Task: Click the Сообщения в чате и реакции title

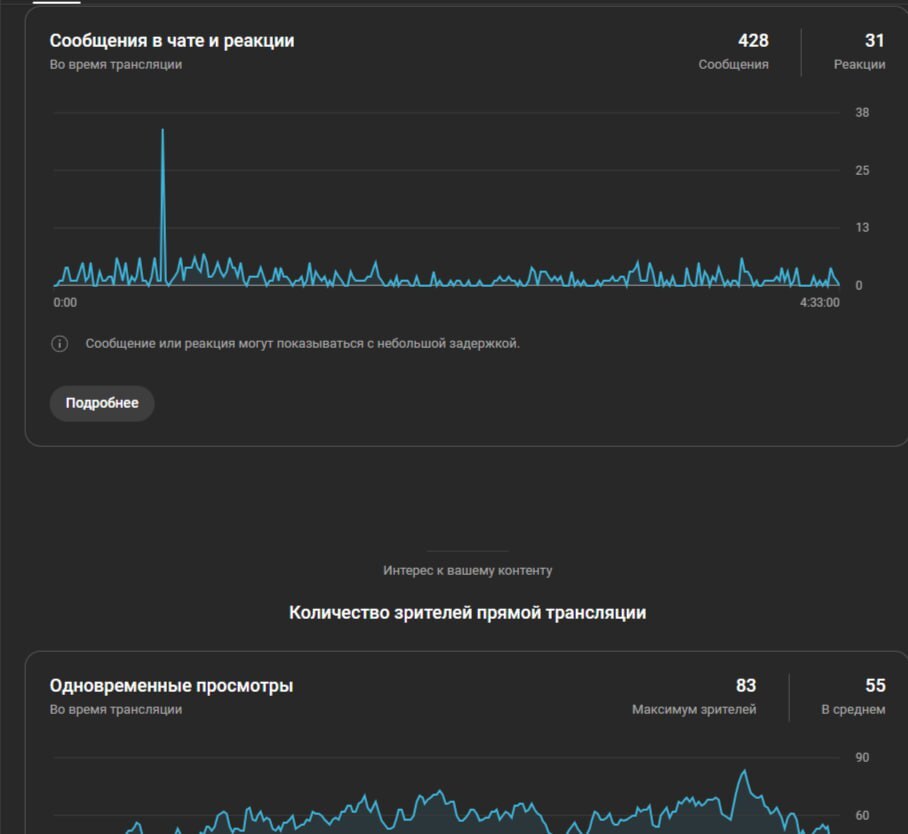Action: click(172, 41)
